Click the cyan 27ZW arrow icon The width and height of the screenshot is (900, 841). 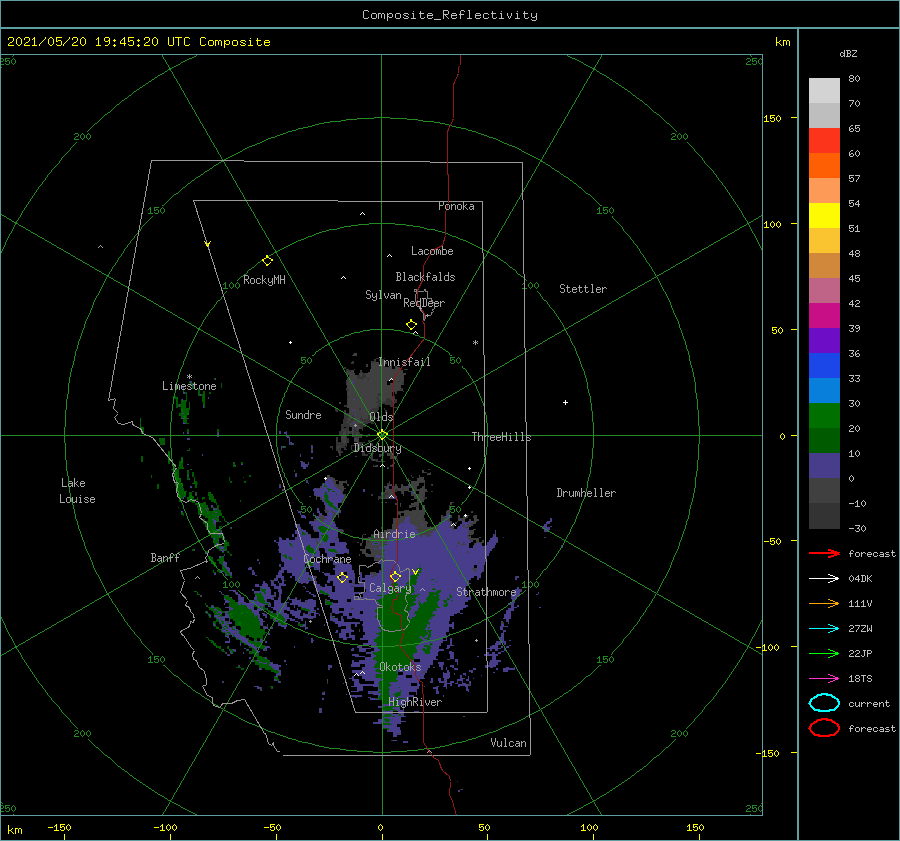point(824,628)
